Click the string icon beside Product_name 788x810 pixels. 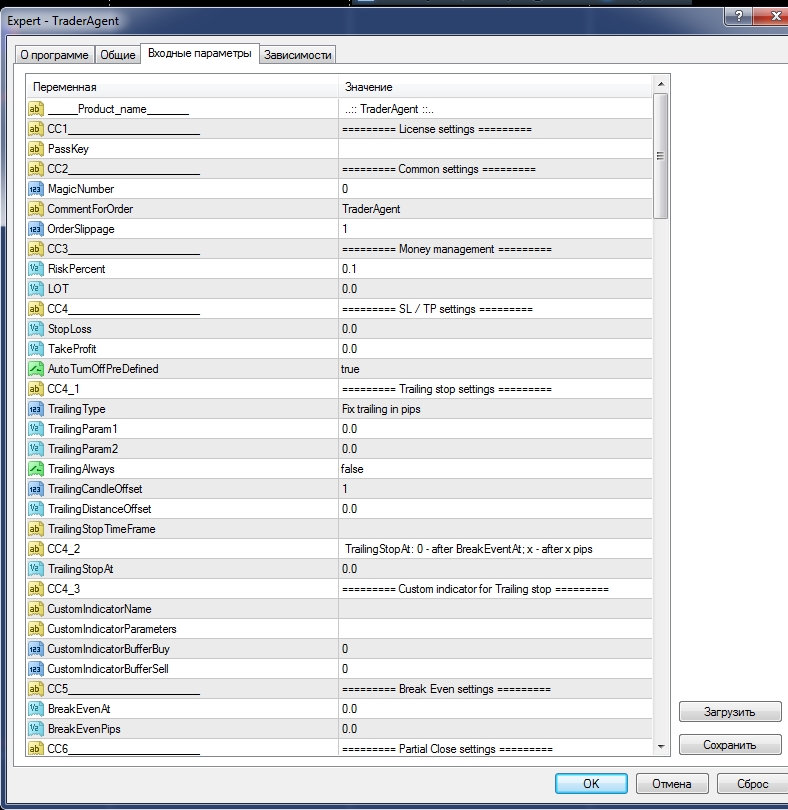tap(35, 109)
